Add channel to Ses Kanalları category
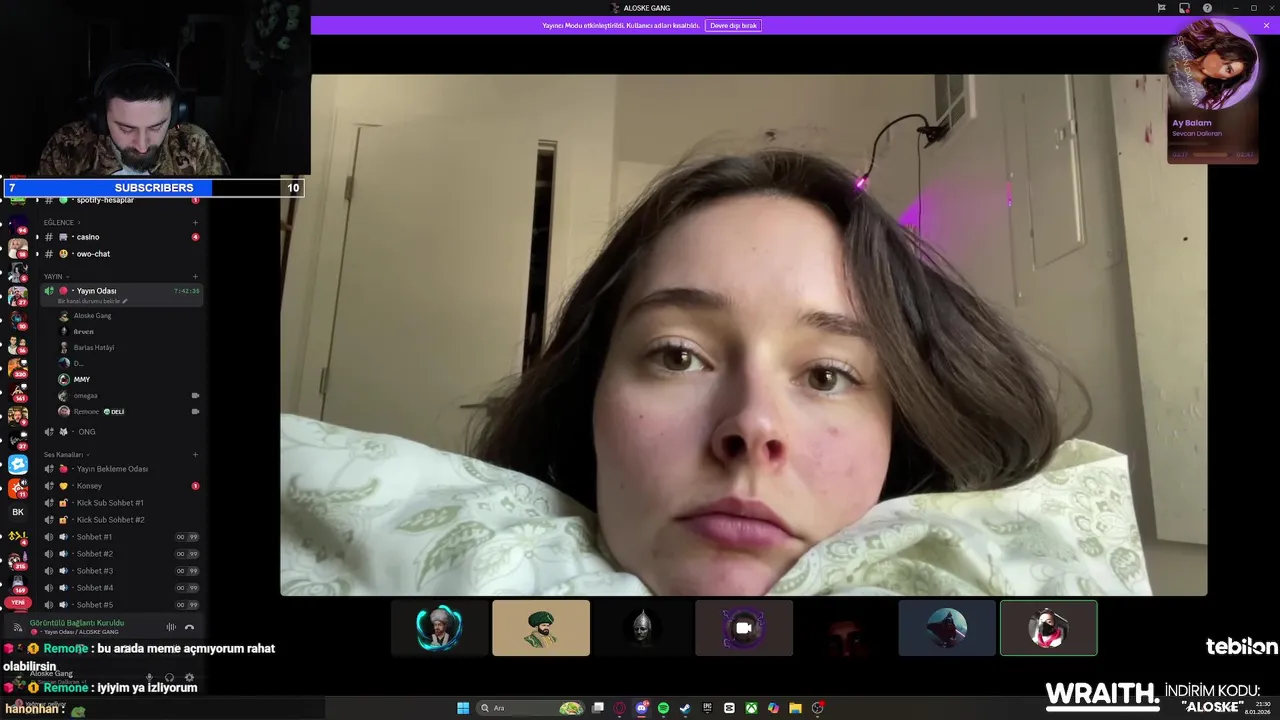The image size is (1280, 720). point(195,455)
